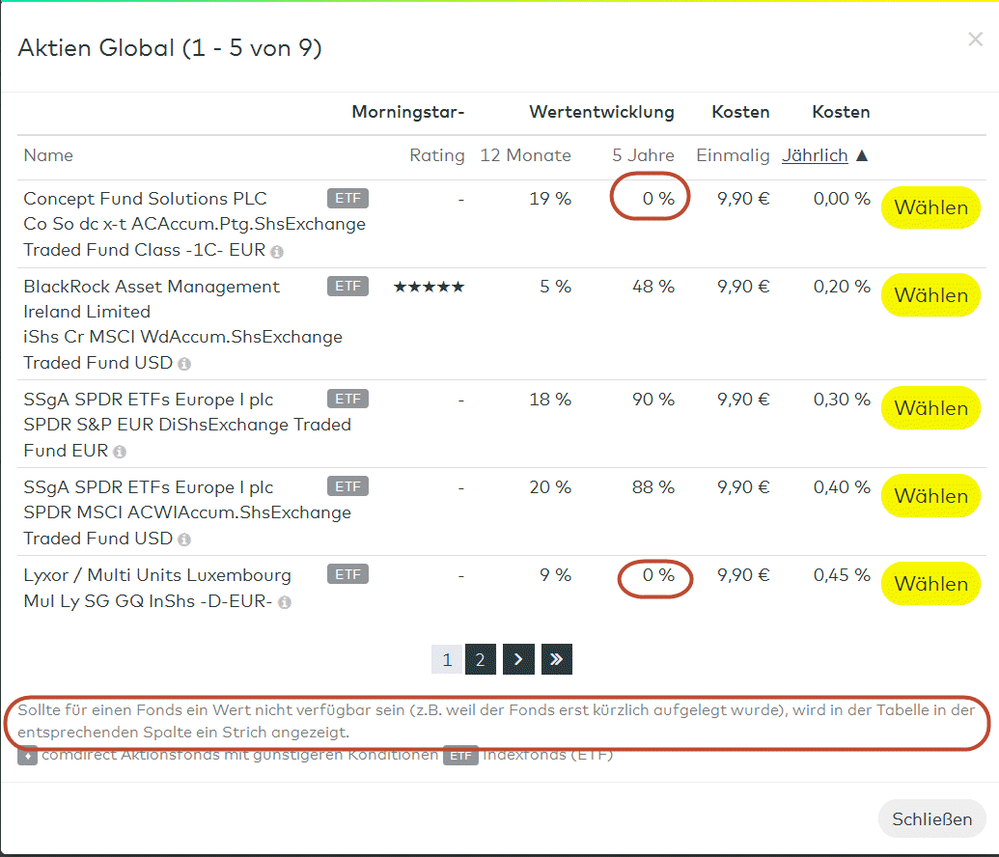
Task: Choose Lyxor Multi Units fund with Wählen
Action: tap(930, 584)
